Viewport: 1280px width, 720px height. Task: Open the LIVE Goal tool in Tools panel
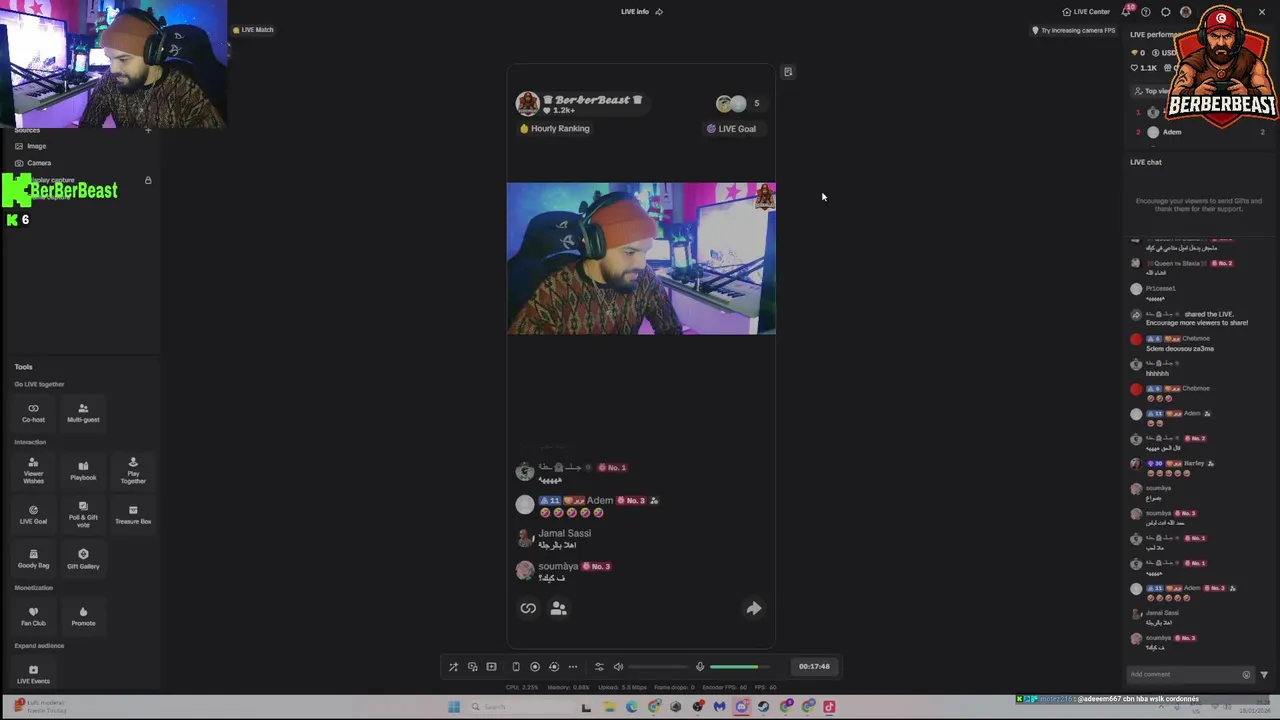point(33,515)
